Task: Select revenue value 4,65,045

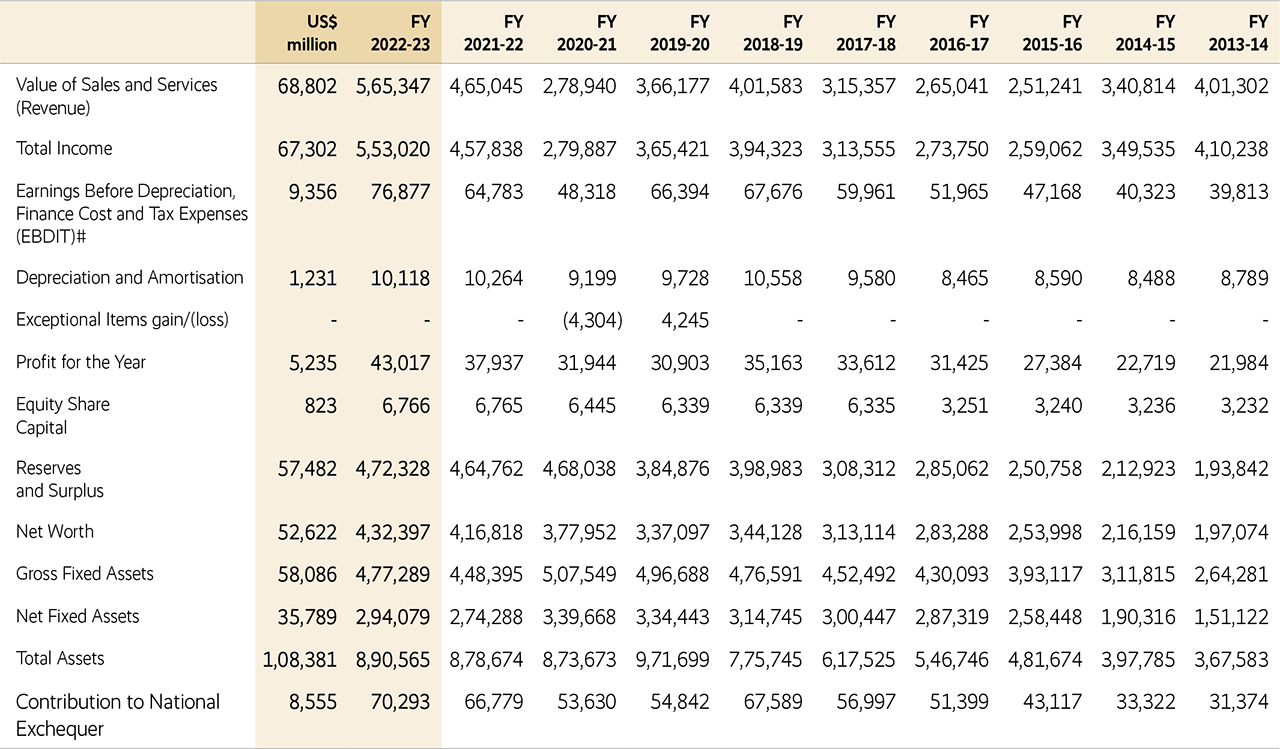Action: (487, 87)
